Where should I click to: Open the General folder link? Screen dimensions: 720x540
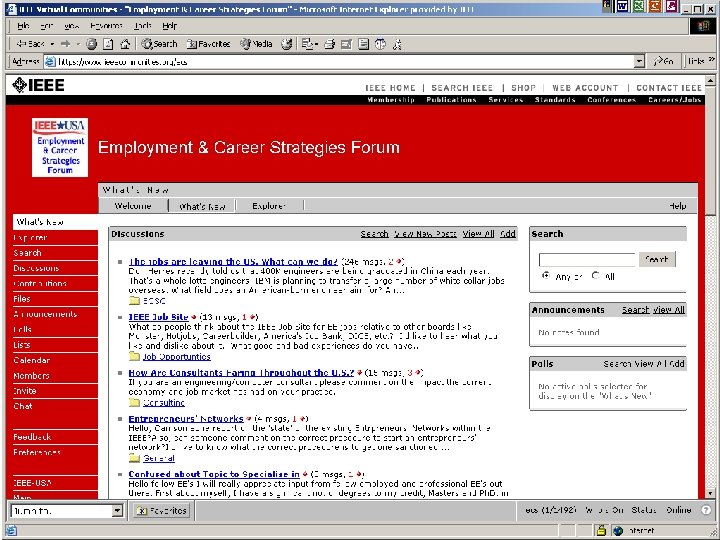coord(159,458)
